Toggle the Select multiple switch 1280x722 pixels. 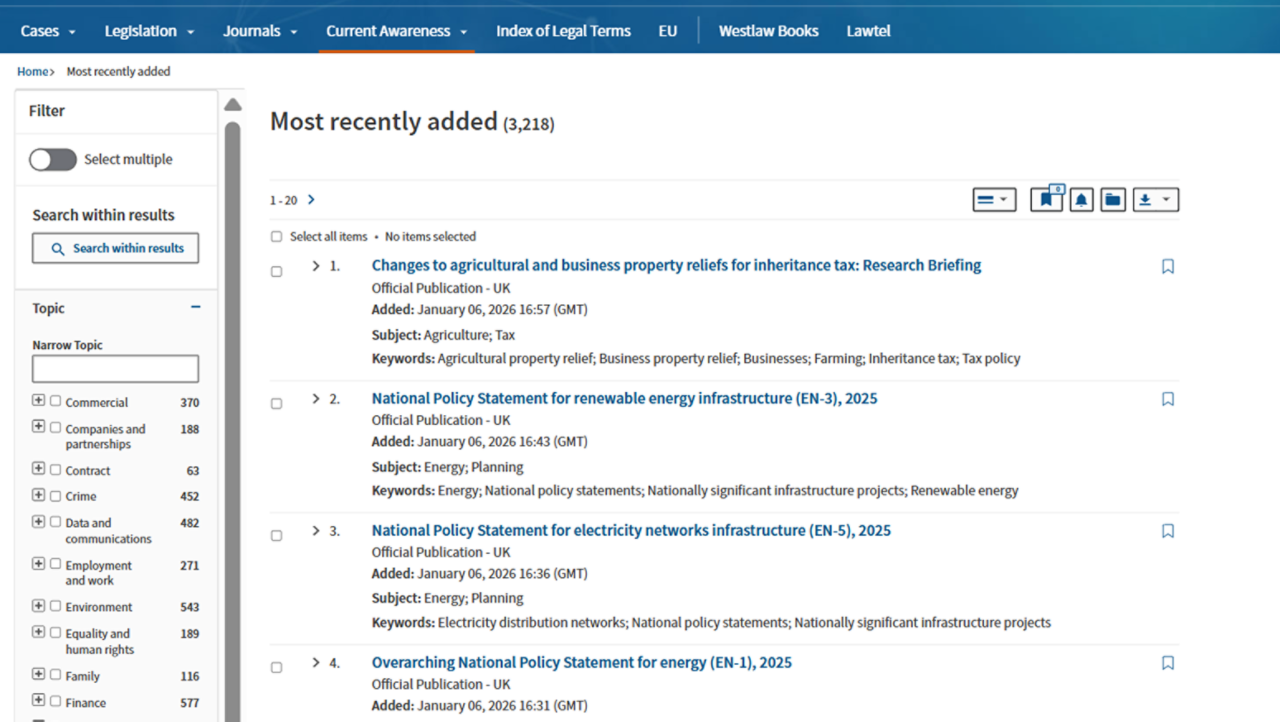pyautogui.click(x=53, y=160)
